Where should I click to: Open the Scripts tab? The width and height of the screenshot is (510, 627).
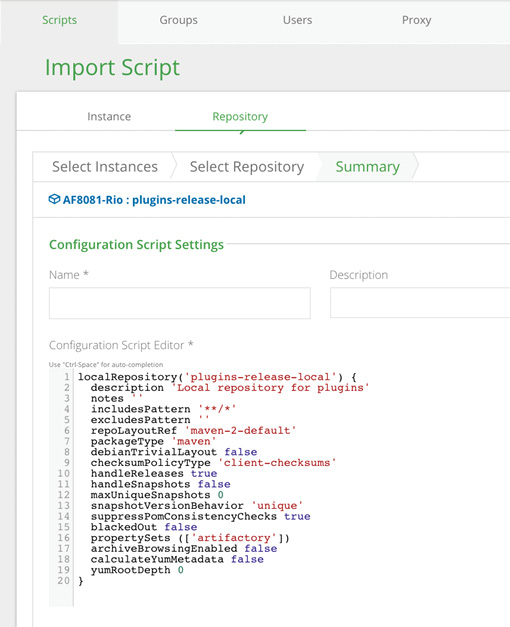pos(59,20)
